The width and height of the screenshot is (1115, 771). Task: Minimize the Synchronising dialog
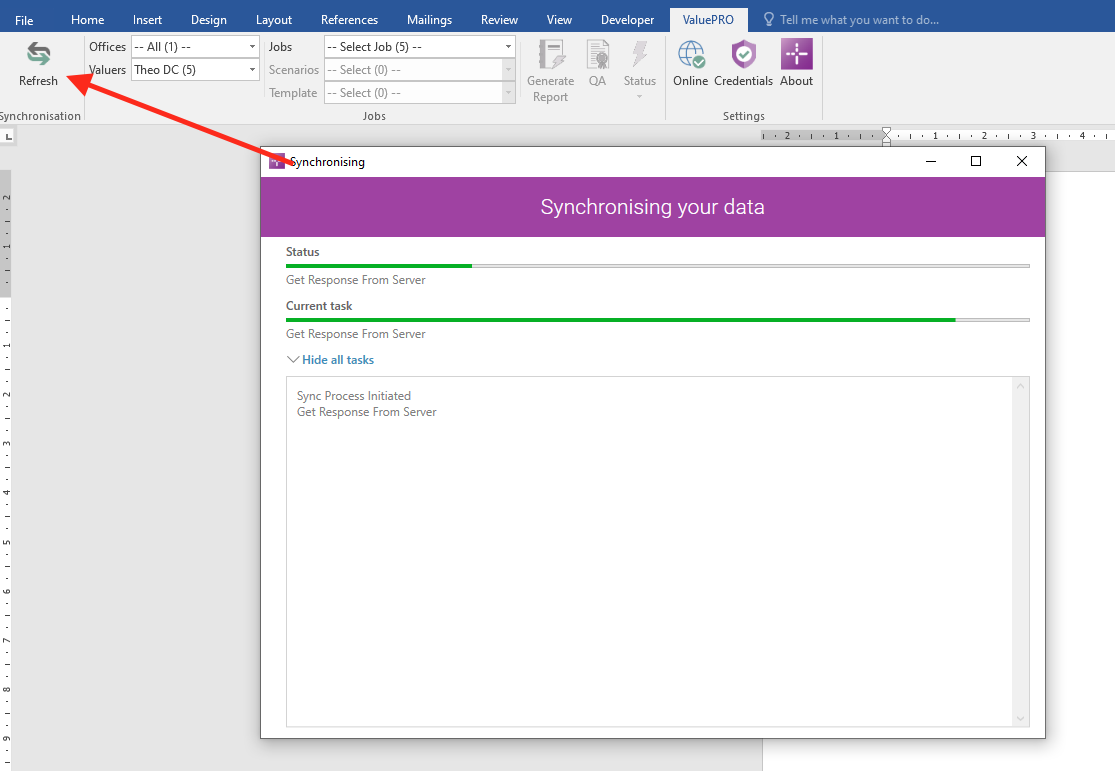pyautogui.click(x=931, y=161)
